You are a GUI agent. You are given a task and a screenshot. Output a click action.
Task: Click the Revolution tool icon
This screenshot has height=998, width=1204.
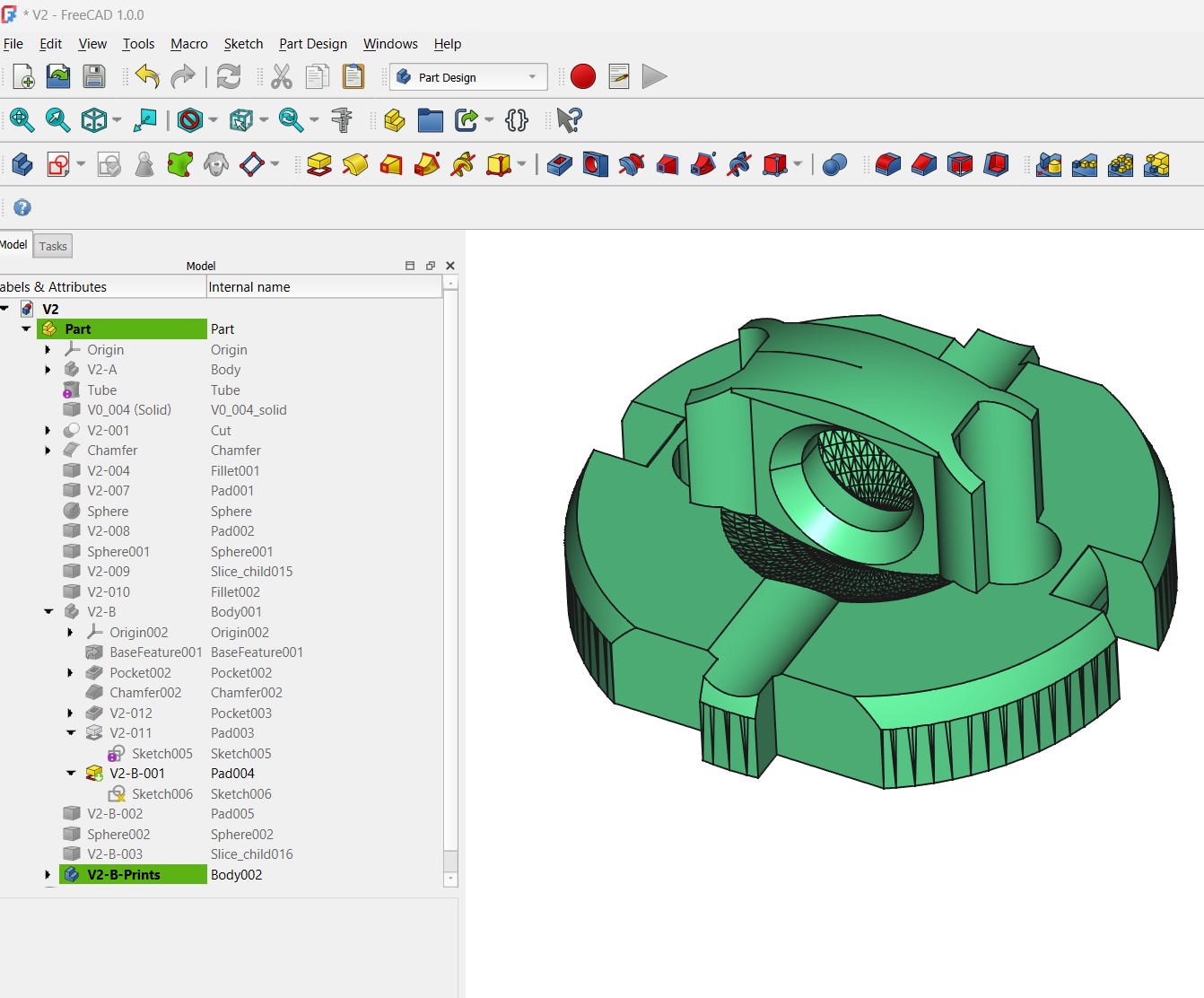tap(355, 165)
